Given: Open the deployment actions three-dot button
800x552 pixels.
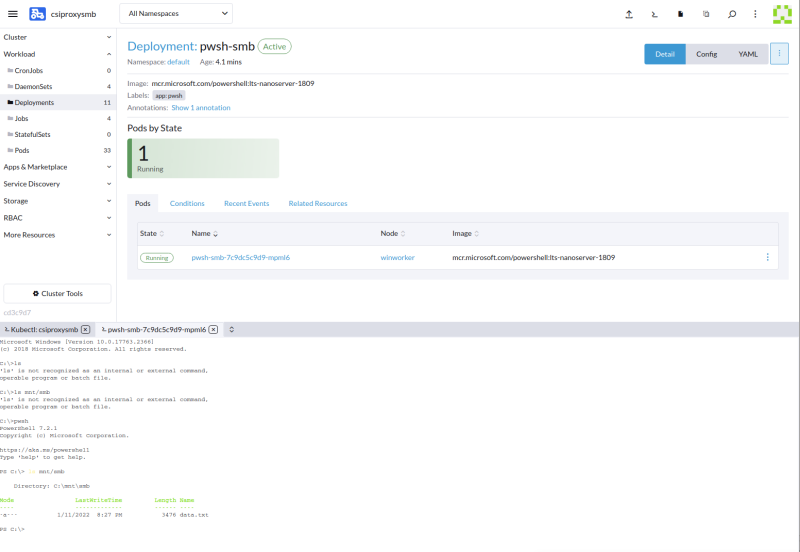Looking at the screenshot, I should coord(779,54).
